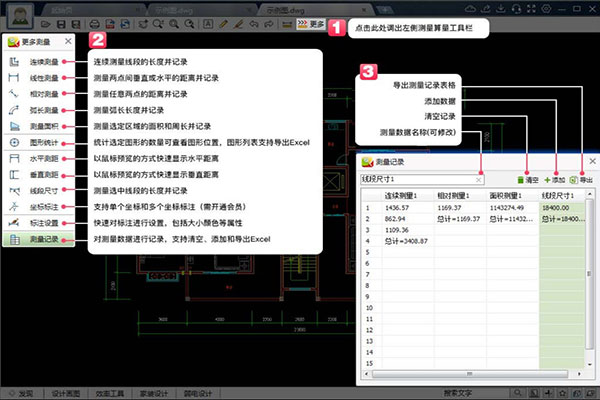The image size is (600, 400).
Task: Select 垂直测距 vertical distance tool
Action: coord(38,175)
